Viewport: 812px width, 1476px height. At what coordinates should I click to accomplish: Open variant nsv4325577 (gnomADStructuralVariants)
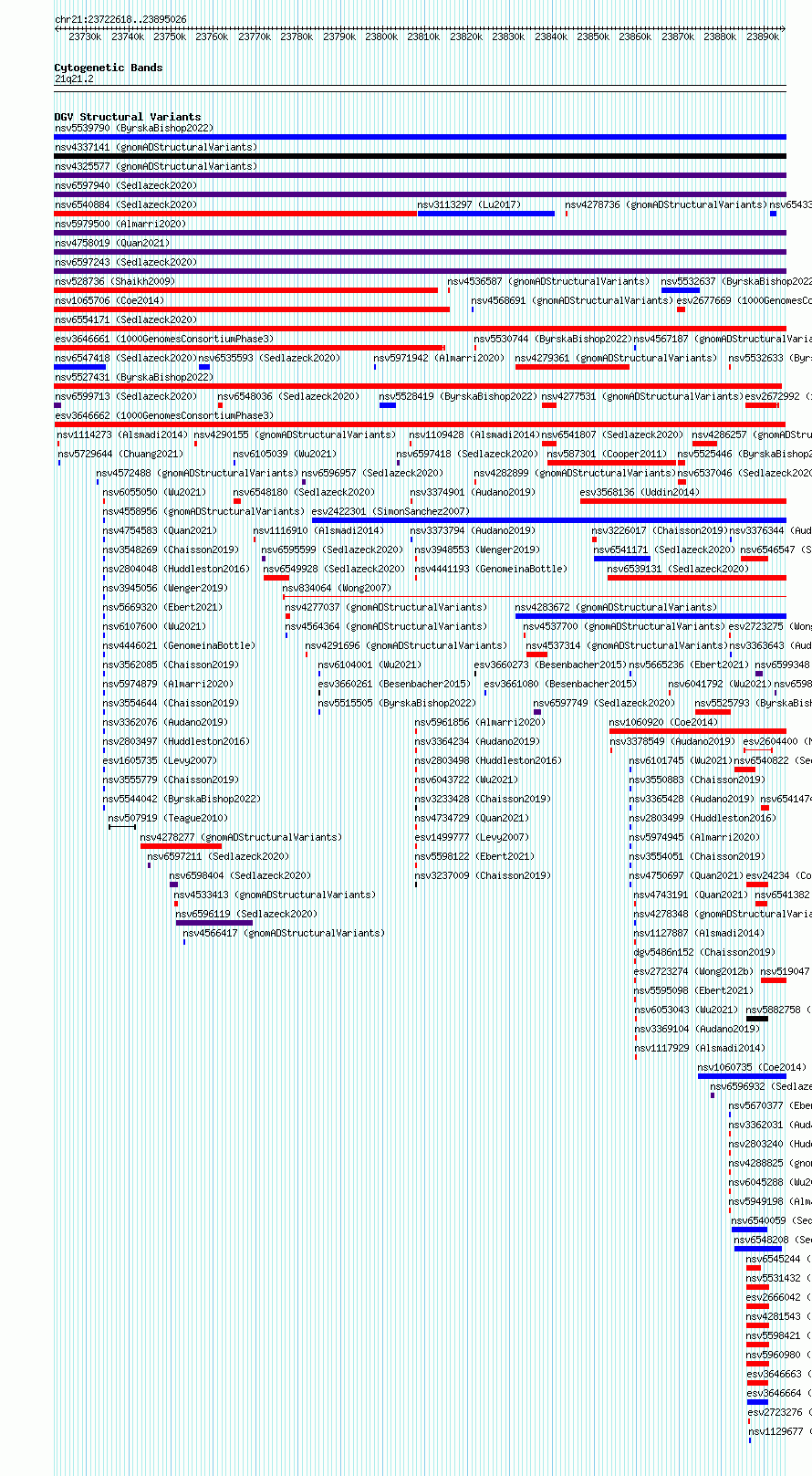pos(155,166)
